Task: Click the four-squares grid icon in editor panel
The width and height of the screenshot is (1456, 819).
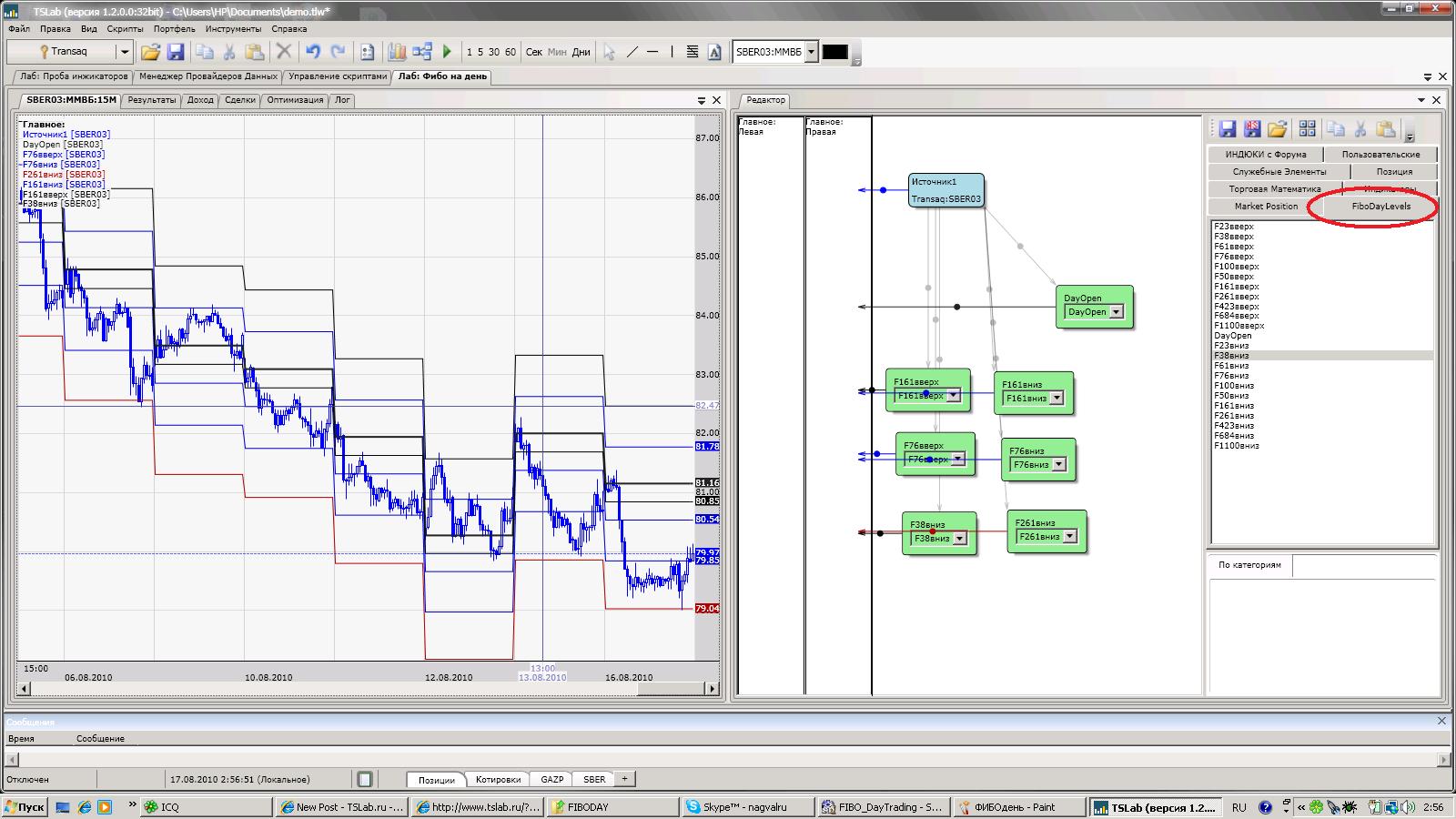Action: click(x=1307, y=128)
